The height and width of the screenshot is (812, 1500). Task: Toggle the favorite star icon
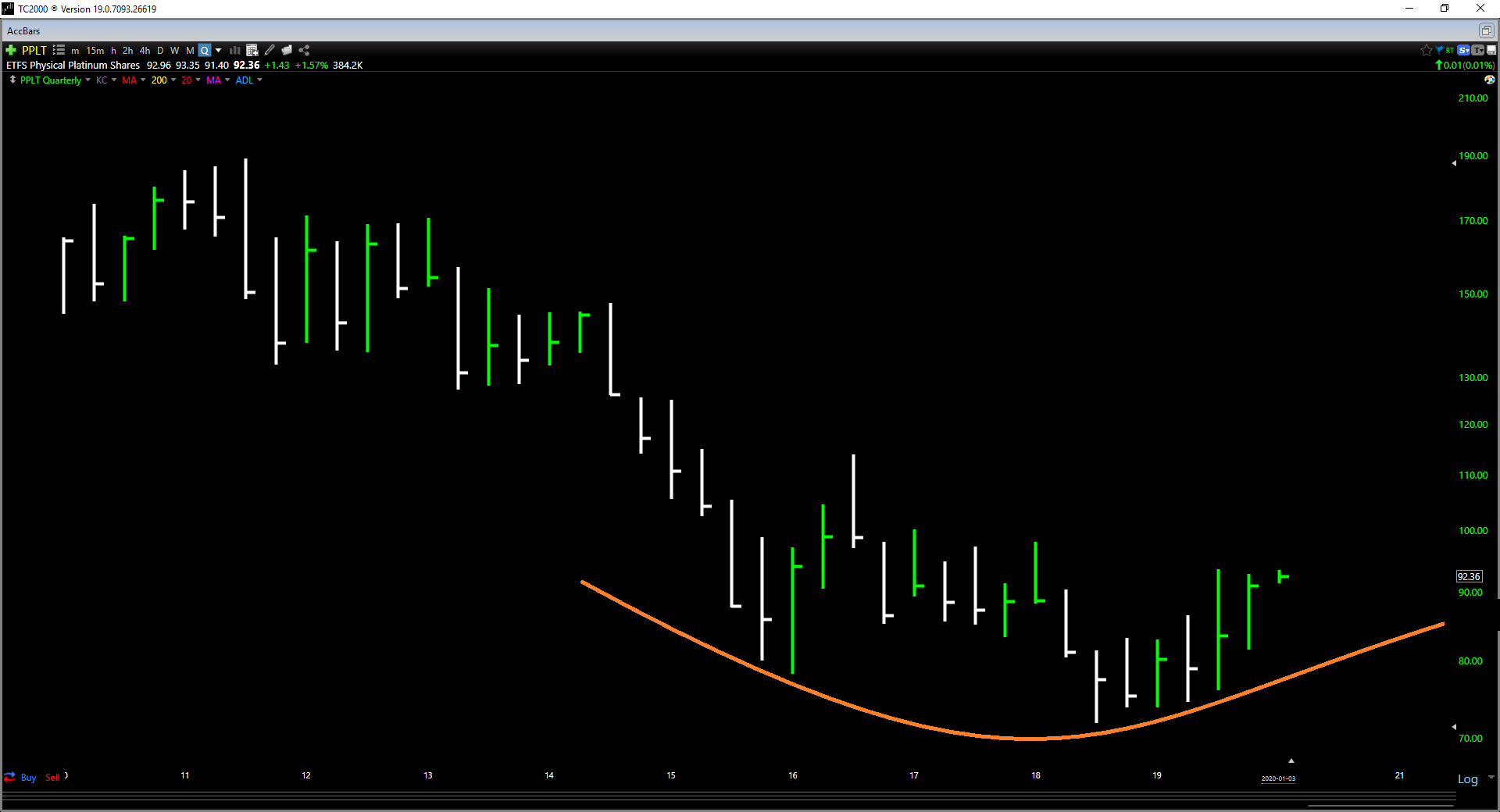pyautogui.click(x=1427, y=50)
